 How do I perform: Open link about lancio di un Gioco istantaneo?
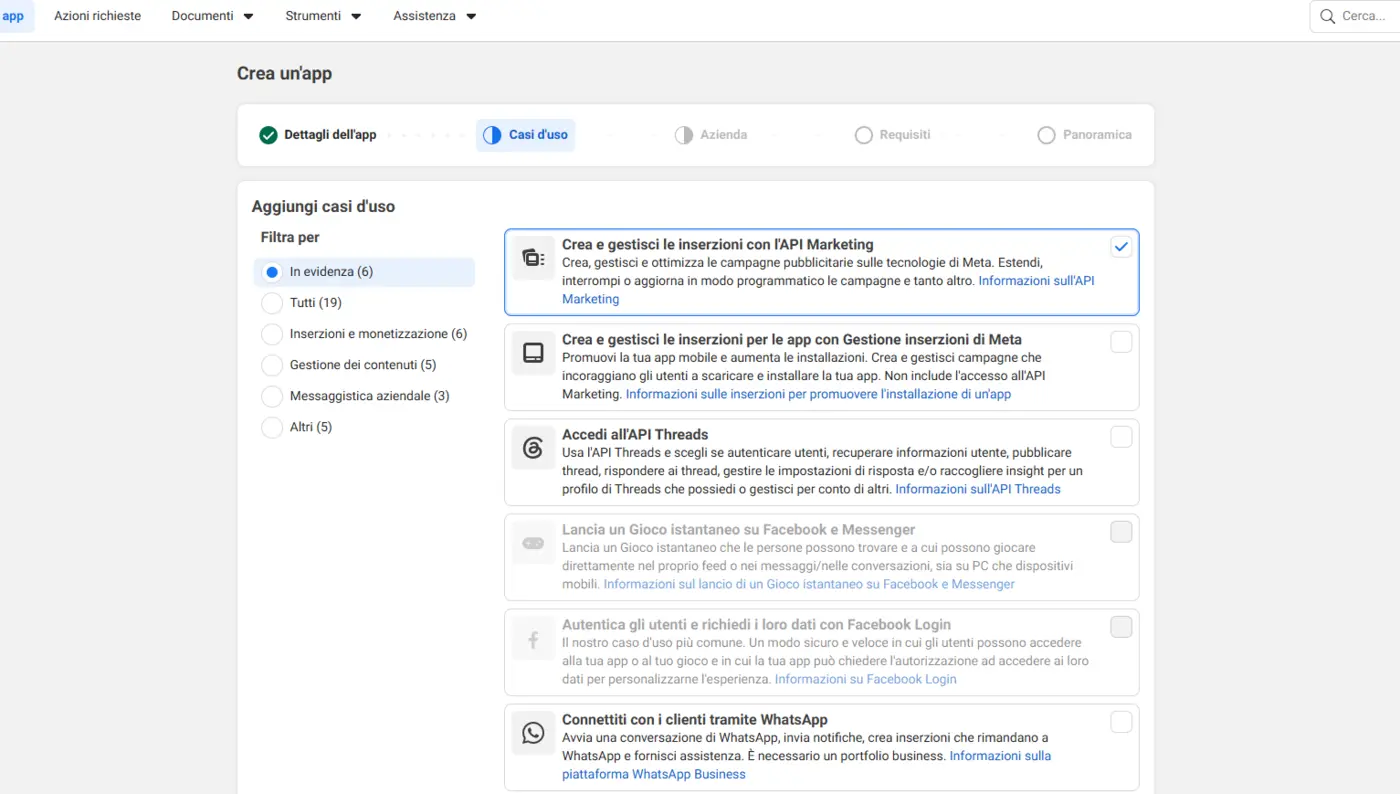click(x=809, y=584)
